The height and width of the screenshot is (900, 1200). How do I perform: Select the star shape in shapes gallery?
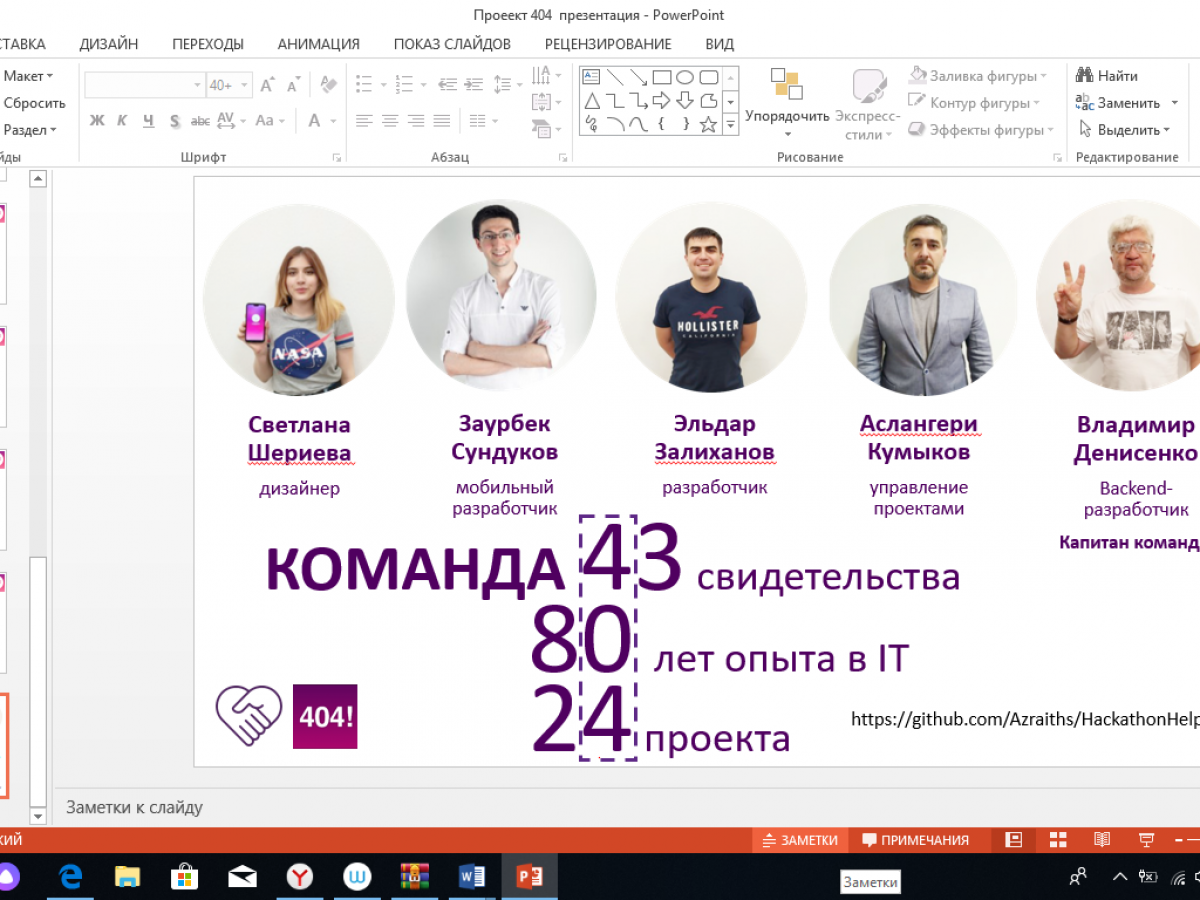point(708,124)
